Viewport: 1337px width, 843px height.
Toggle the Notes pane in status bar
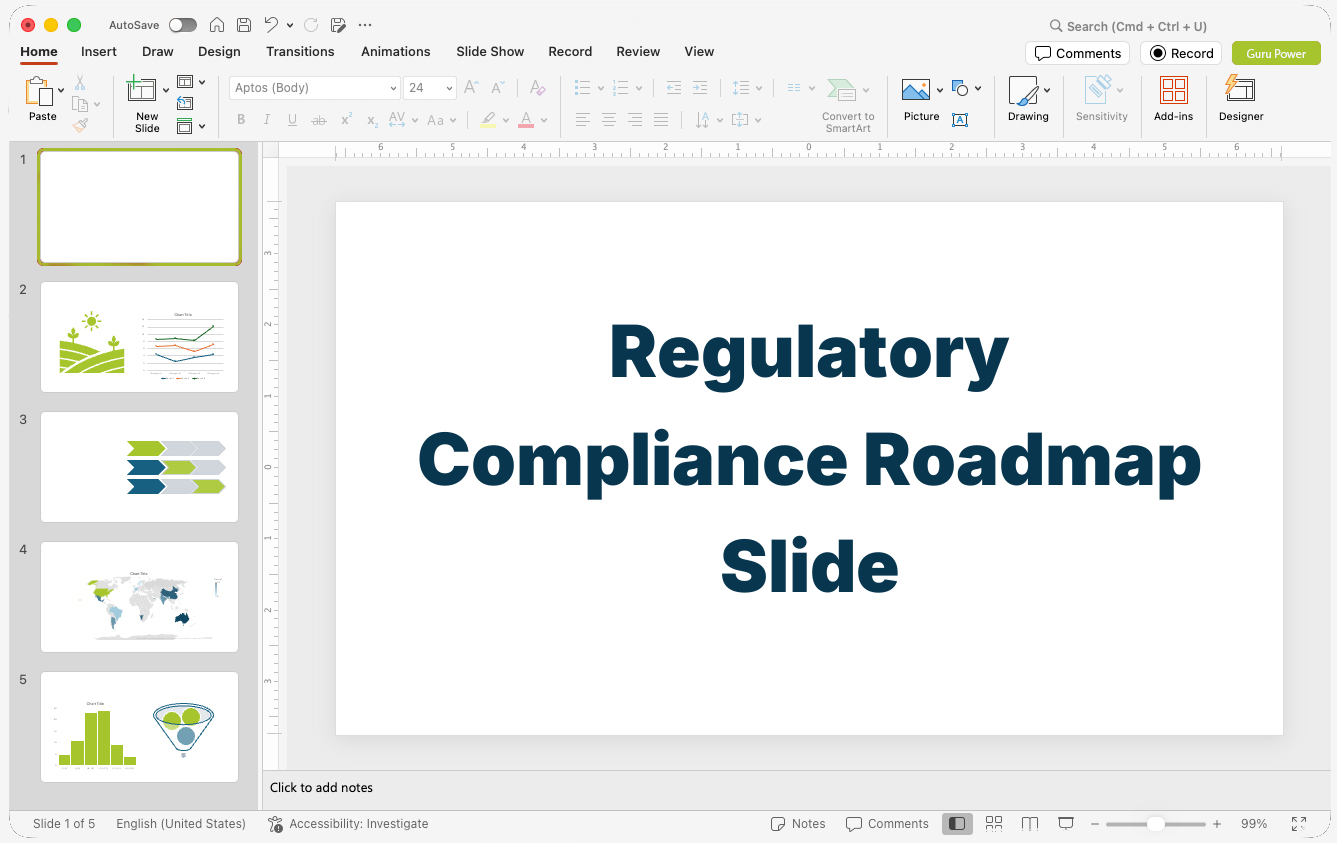click(798, 824)
